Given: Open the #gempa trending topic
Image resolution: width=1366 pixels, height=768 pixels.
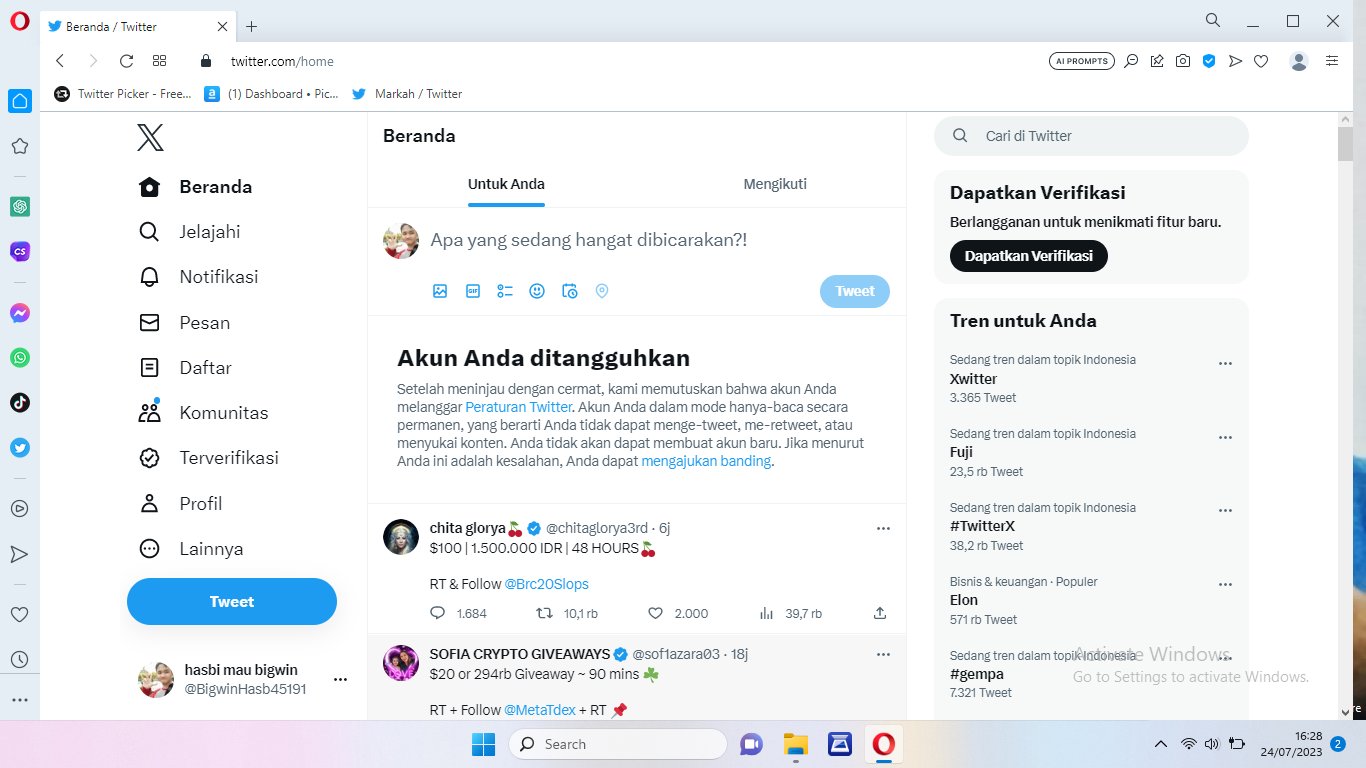Looking at the screenshot, I should pyautogui.click(x=977, y=674).
